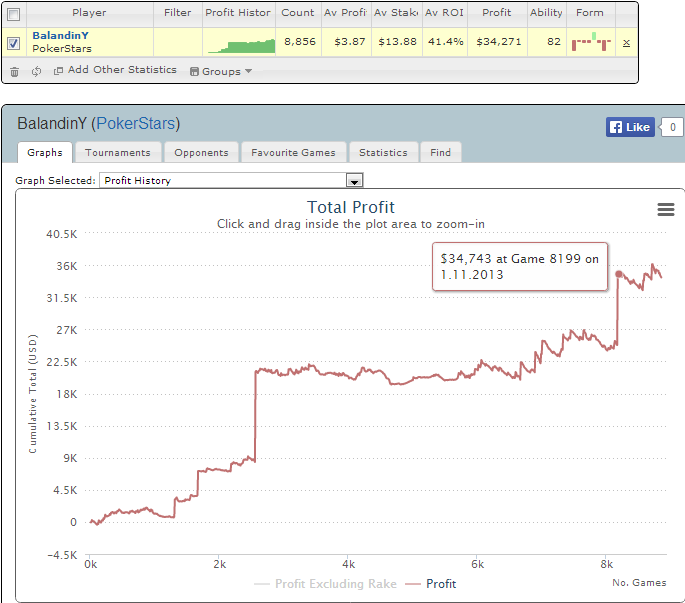This screenshot has width=685, height=603.
Task: Remove BalandinY row with x icon
Action: click(x=626, y=42)
